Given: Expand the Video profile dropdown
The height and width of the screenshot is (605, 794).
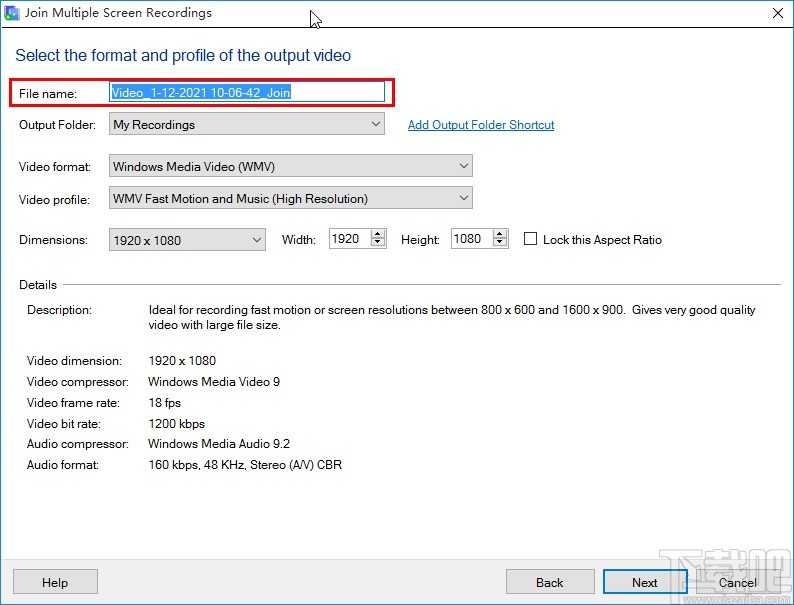Looking at the screenshot, I should (291, 198).
